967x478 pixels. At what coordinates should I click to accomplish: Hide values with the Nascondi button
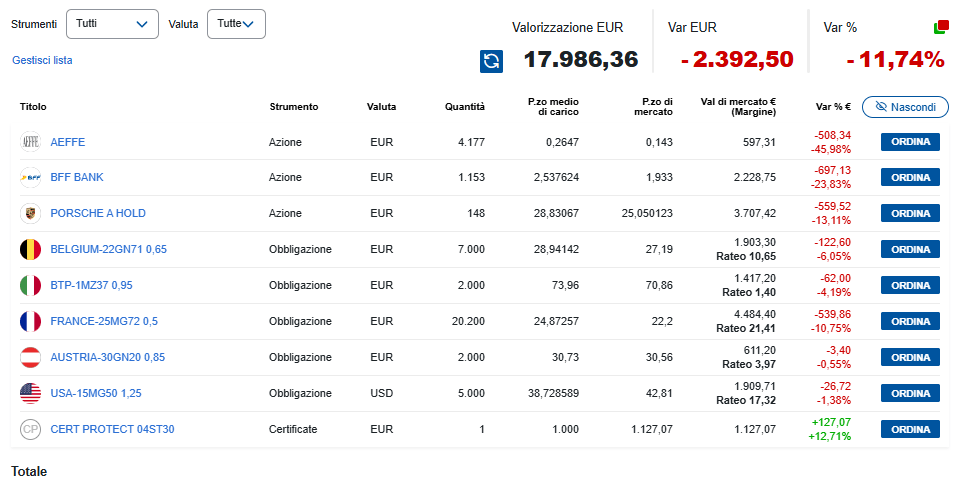905,107
